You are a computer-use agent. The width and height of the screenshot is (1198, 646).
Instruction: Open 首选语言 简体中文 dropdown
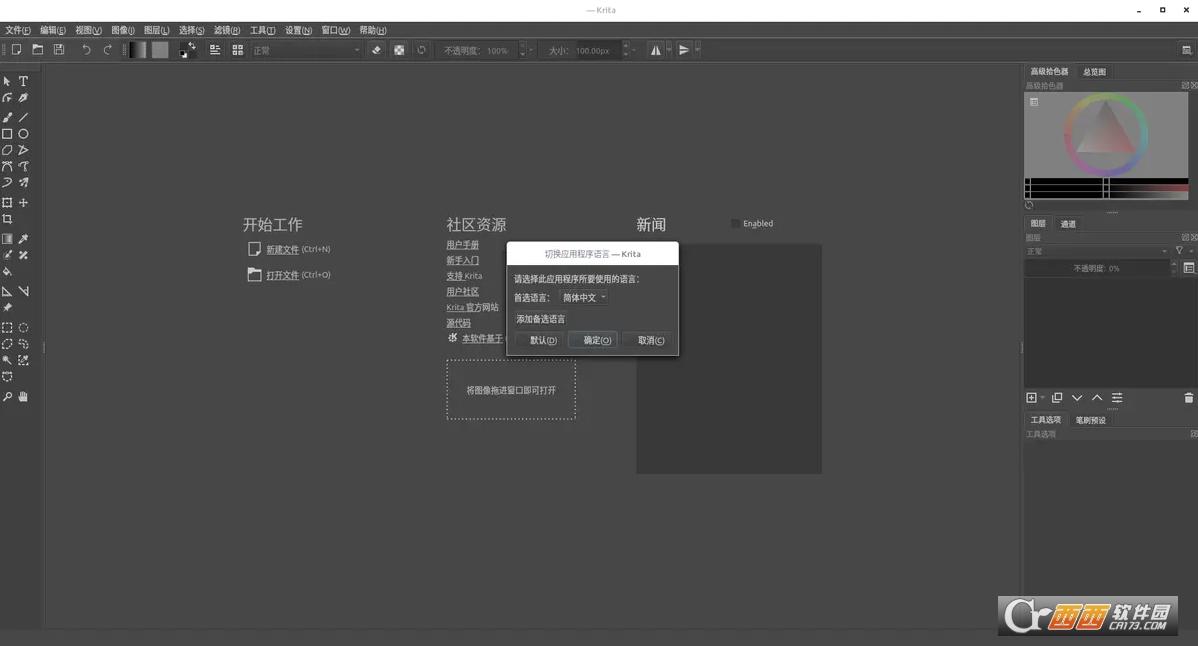(x=584, y=298)
